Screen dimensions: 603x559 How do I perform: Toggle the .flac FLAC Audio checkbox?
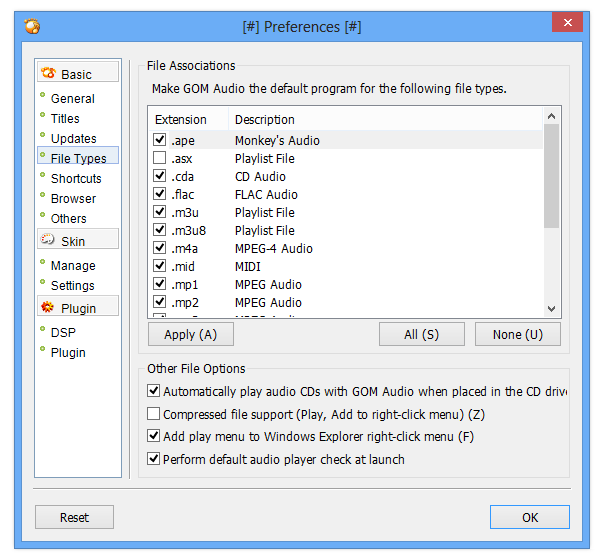click(x=160, y=195)
